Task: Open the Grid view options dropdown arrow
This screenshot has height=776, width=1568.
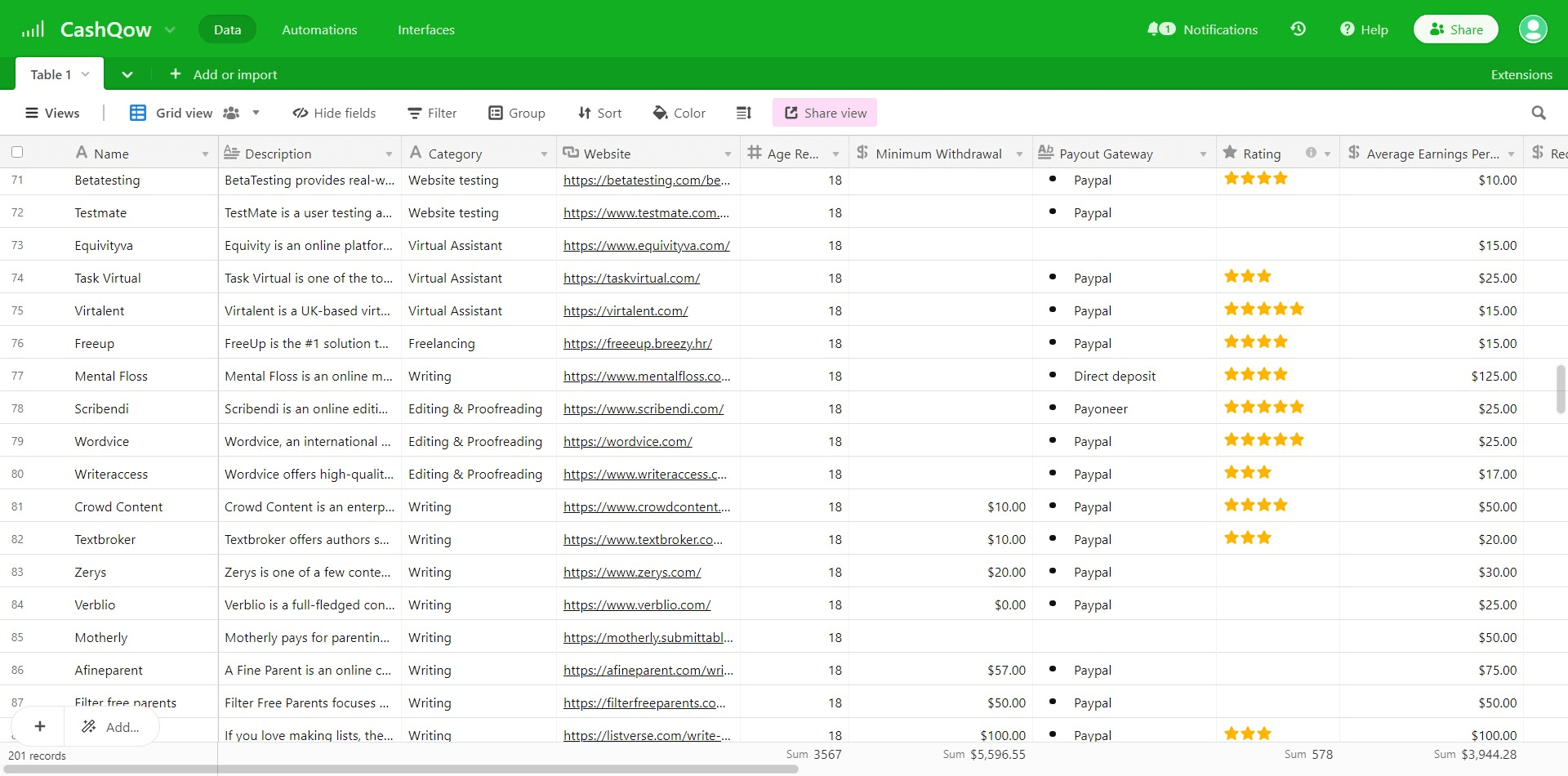Action: point(256,113)
